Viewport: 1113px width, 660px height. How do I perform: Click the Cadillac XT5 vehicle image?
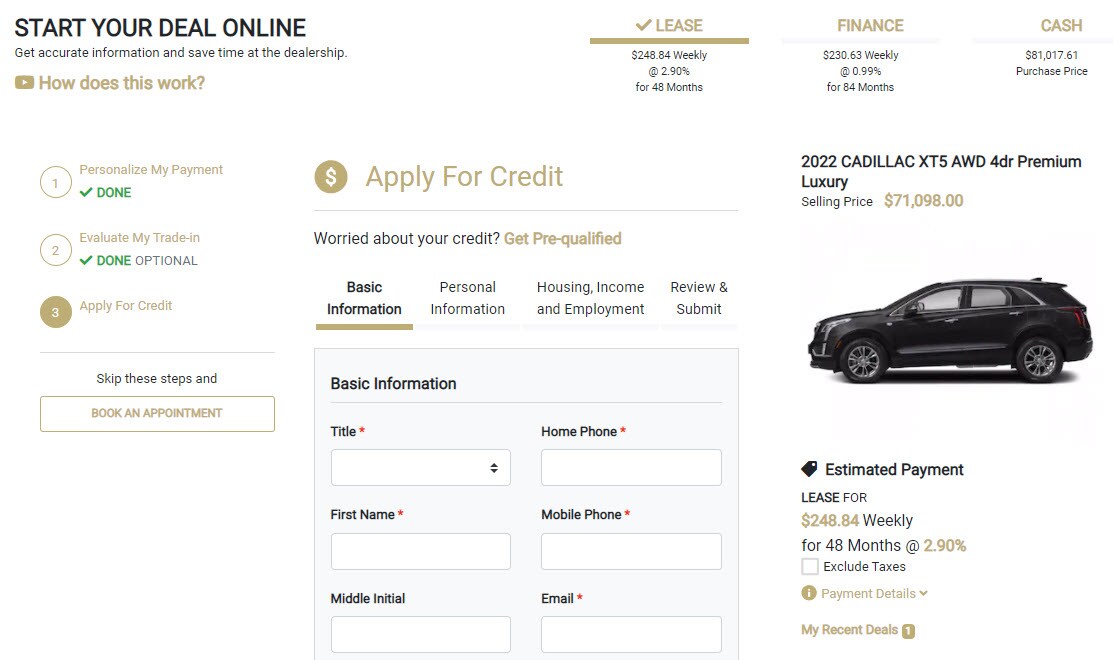(950, 332)
